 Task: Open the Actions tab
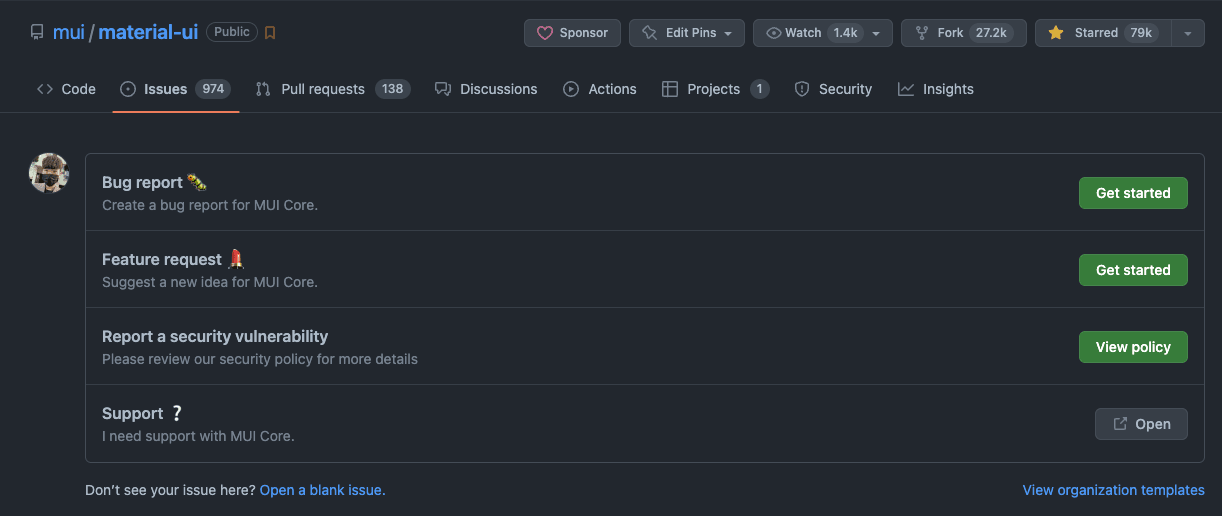tap(600, 89)
